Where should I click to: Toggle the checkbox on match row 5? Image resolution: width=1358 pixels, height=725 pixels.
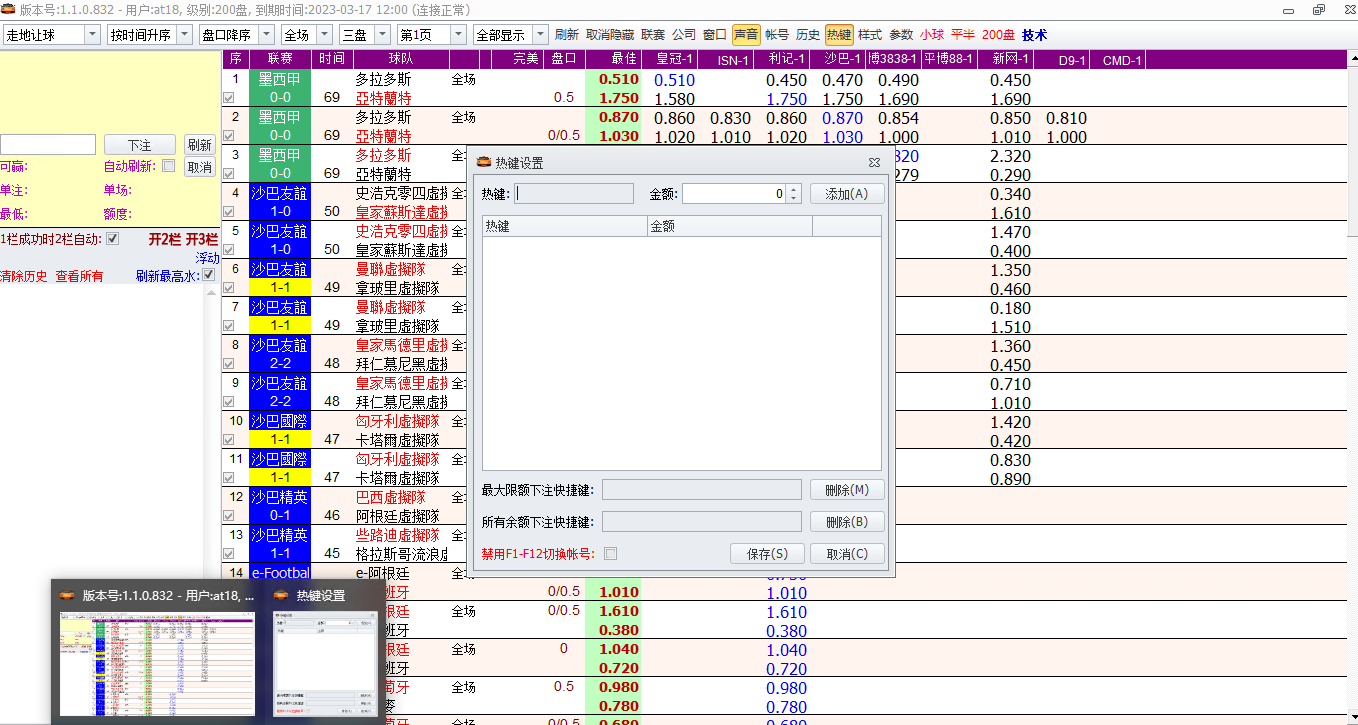point(229,250)
